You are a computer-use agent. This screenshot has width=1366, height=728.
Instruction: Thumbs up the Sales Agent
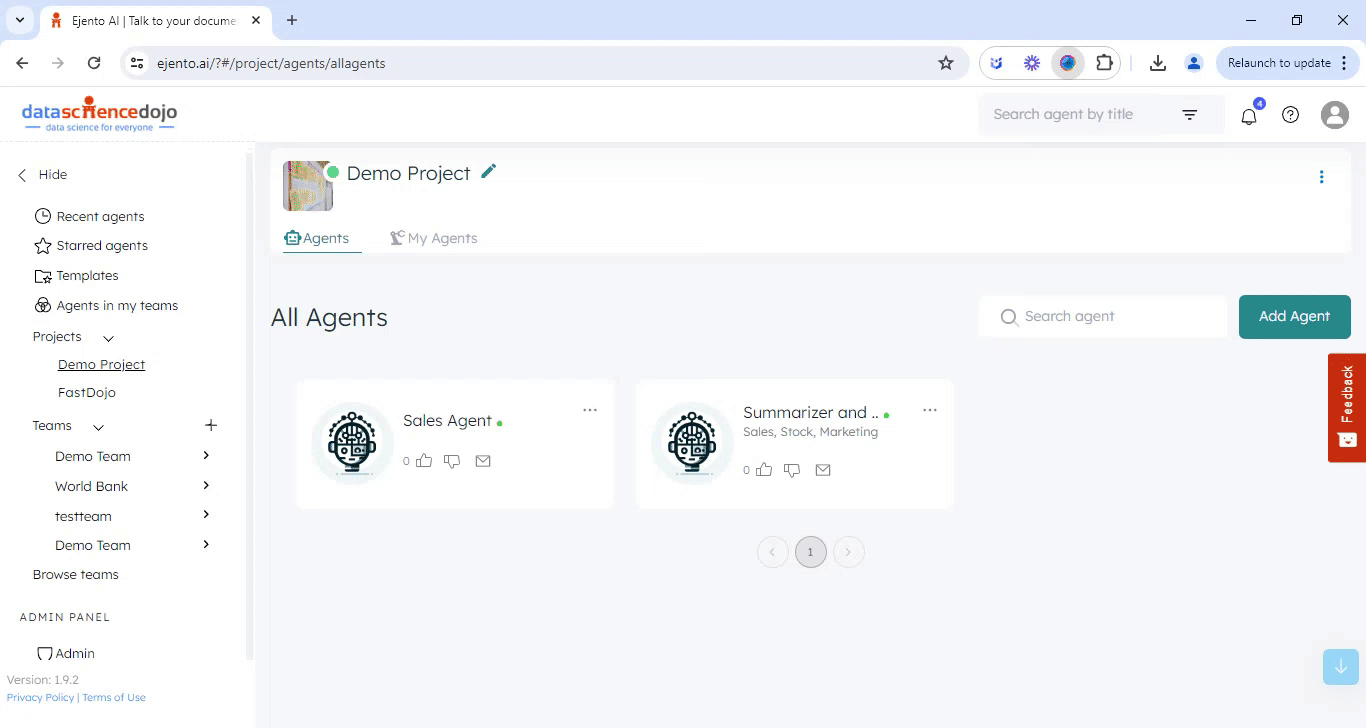(x=424, y=461)
